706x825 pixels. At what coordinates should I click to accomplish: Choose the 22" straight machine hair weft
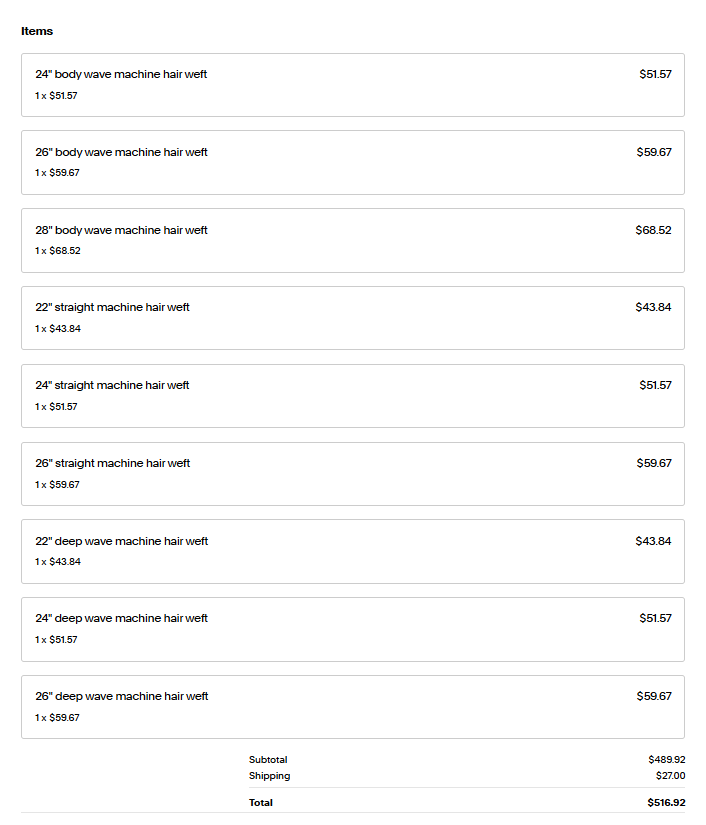[x=112, y=308]
